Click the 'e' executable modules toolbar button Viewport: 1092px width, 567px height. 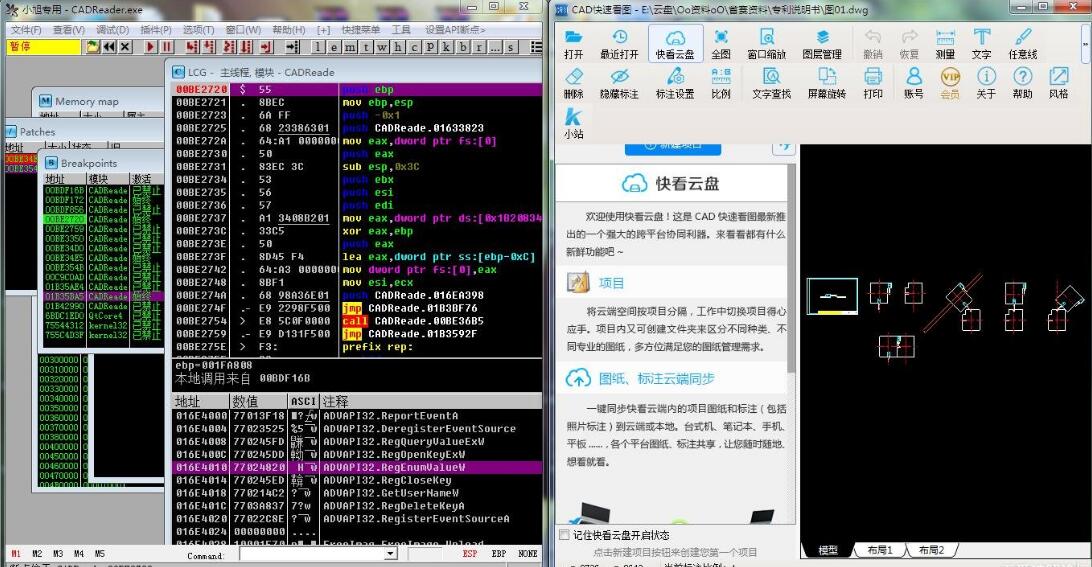click(x=334, y=47)
